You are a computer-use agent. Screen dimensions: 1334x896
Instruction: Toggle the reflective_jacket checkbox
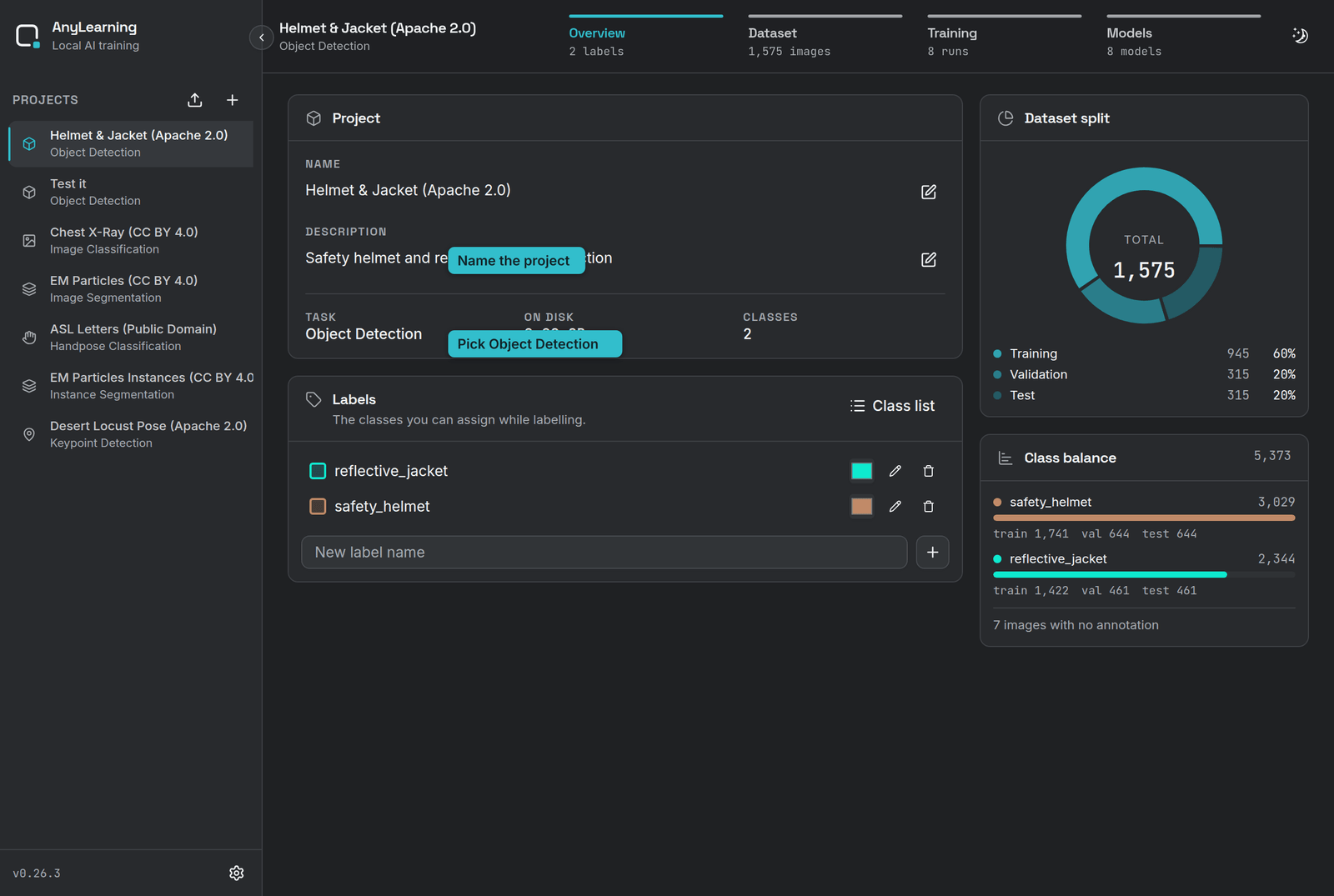tap(318, 471)
